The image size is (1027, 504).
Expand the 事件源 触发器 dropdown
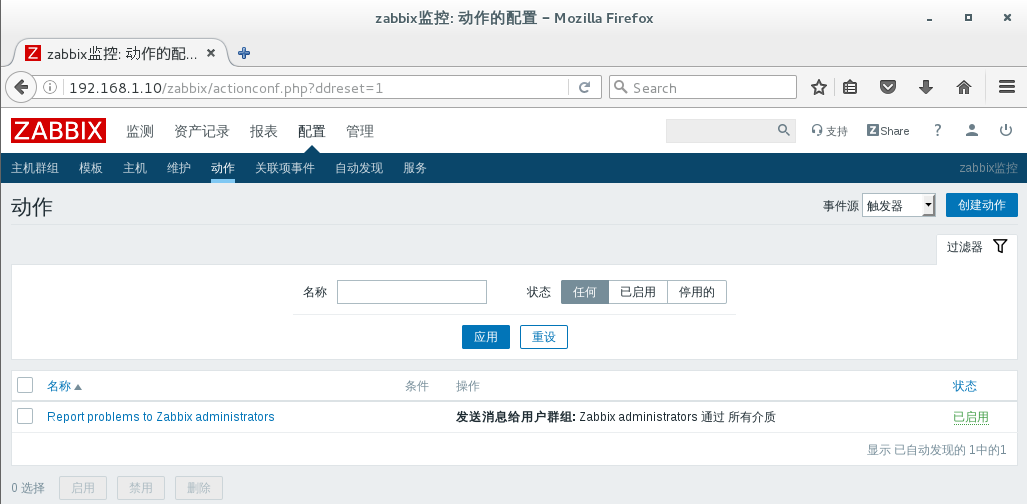pyautogui.click(x=899, y=205)
